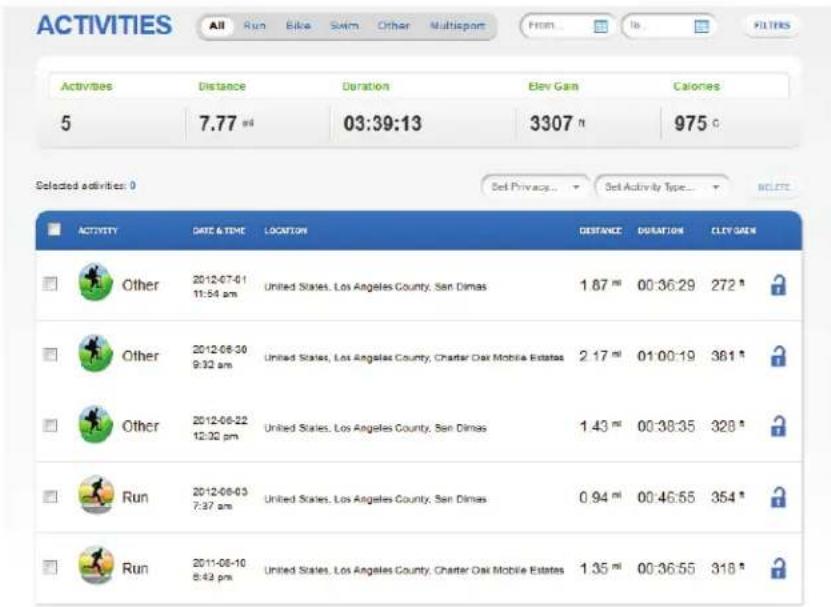Click total calories value 975
The height and width of the screenshot is (607, 831).
pyautogui.click(x=691, y=124)
